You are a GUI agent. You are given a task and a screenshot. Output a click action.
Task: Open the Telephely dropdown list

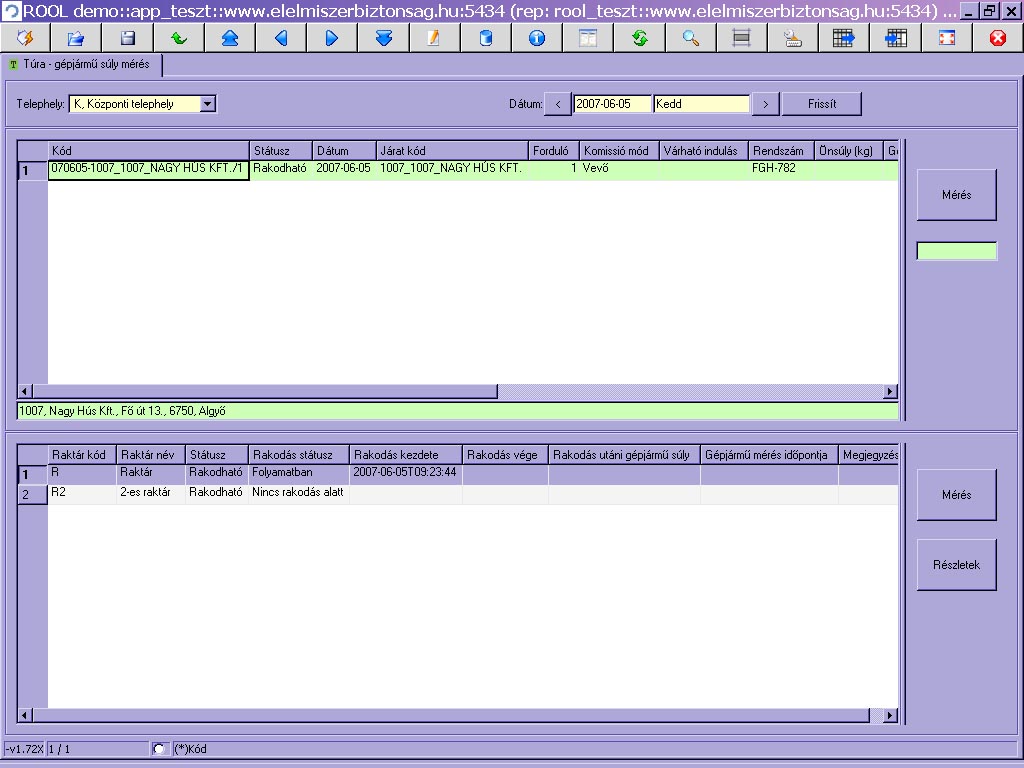pos(207,104)
